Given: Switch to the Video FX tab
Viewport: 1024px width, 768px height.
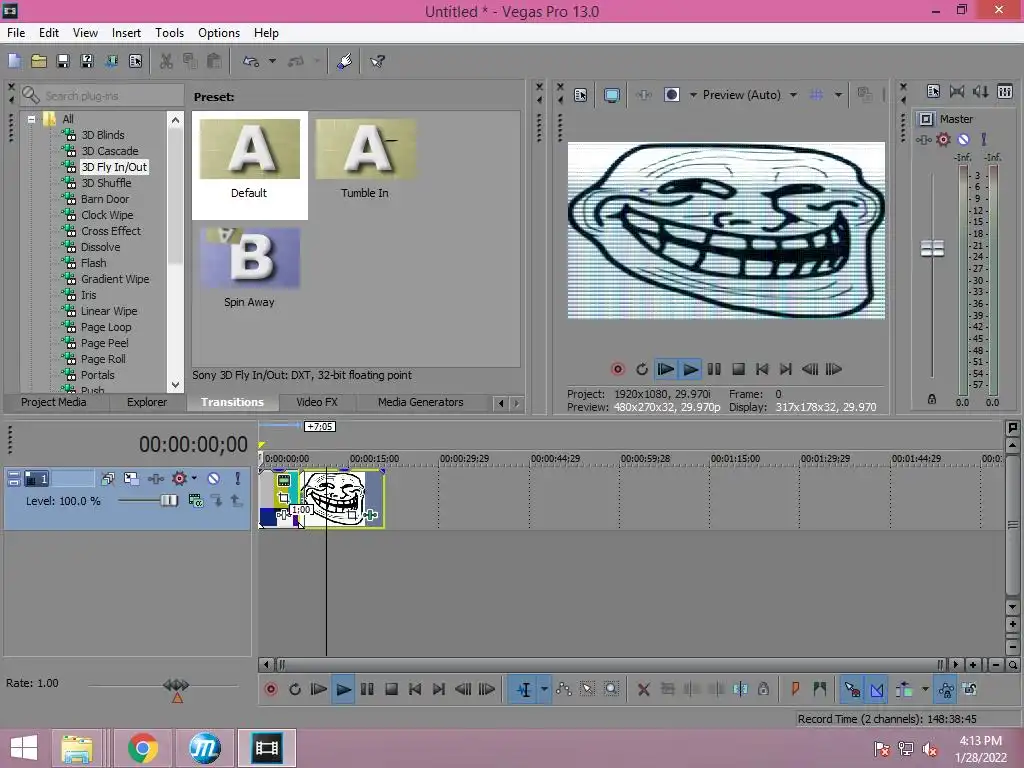Looking at the screenshot, I should click(x=317, y=402).
